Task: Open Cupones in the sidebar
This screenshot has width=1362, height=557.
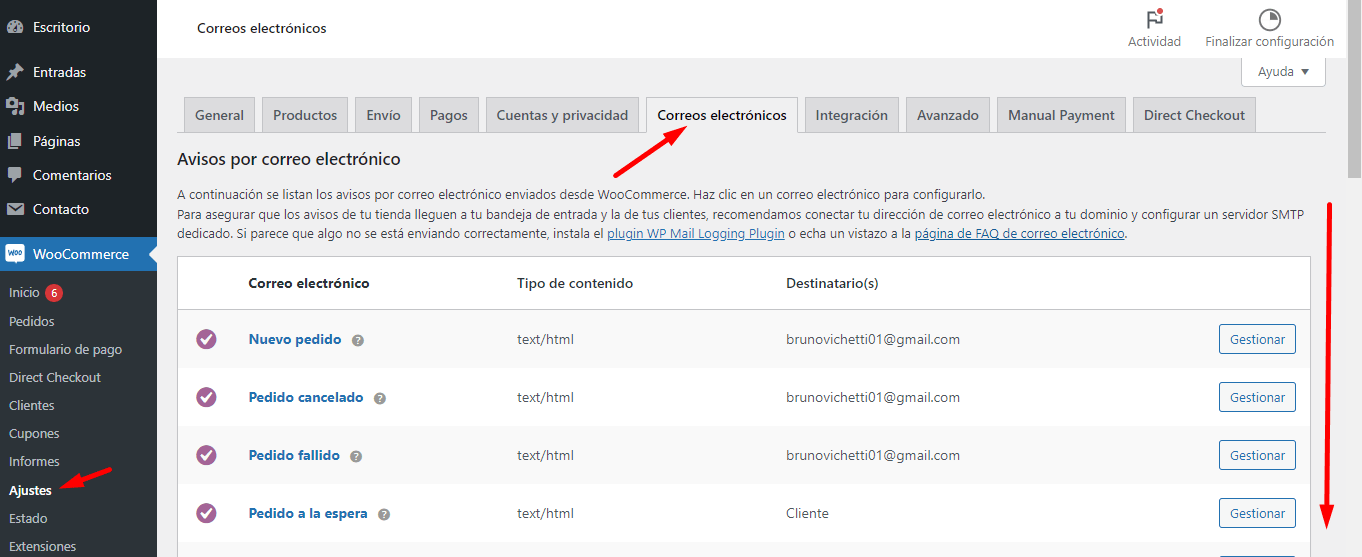Action: (34, 433)
